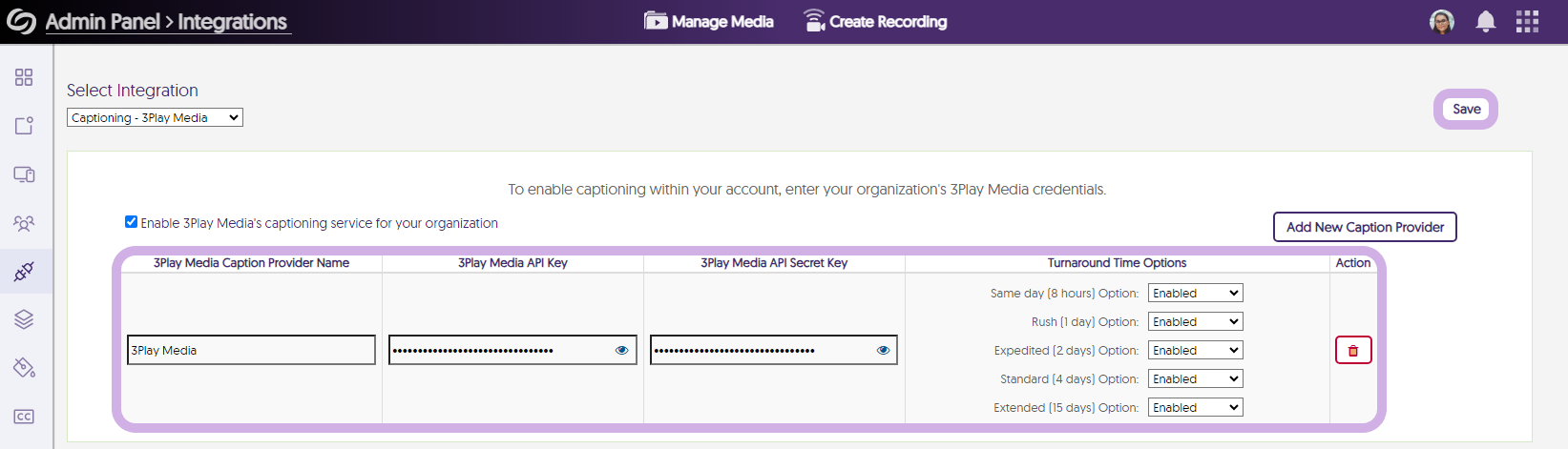This screenshot has width=1568, height=449.
Task: Click the Admin Panel > Integrations breadcrumb
Action: (166, 22)
